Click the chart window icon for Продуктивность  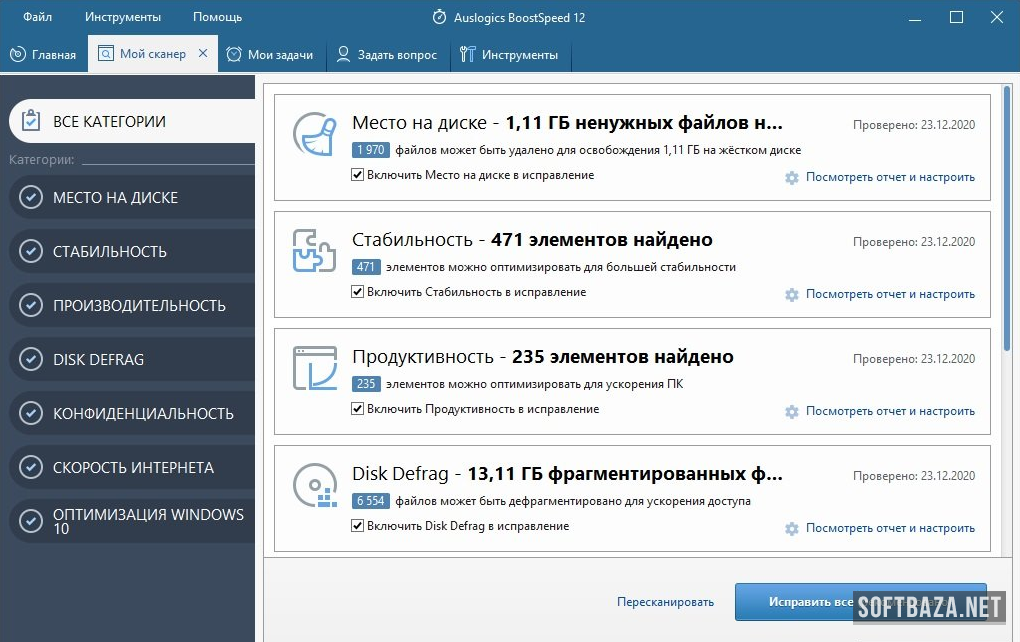tap(314, 368)
